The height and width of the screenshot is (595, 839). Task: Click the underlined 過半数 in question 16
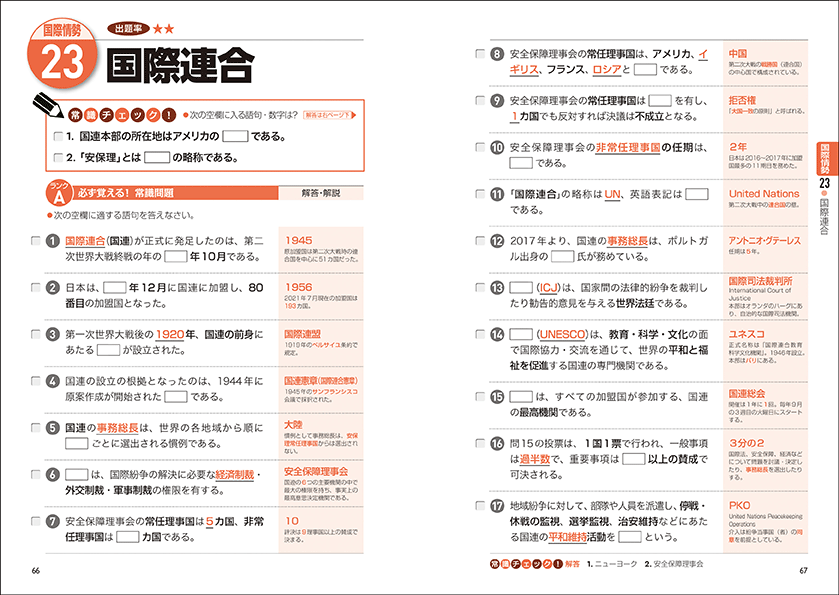(x=535, y=459)
